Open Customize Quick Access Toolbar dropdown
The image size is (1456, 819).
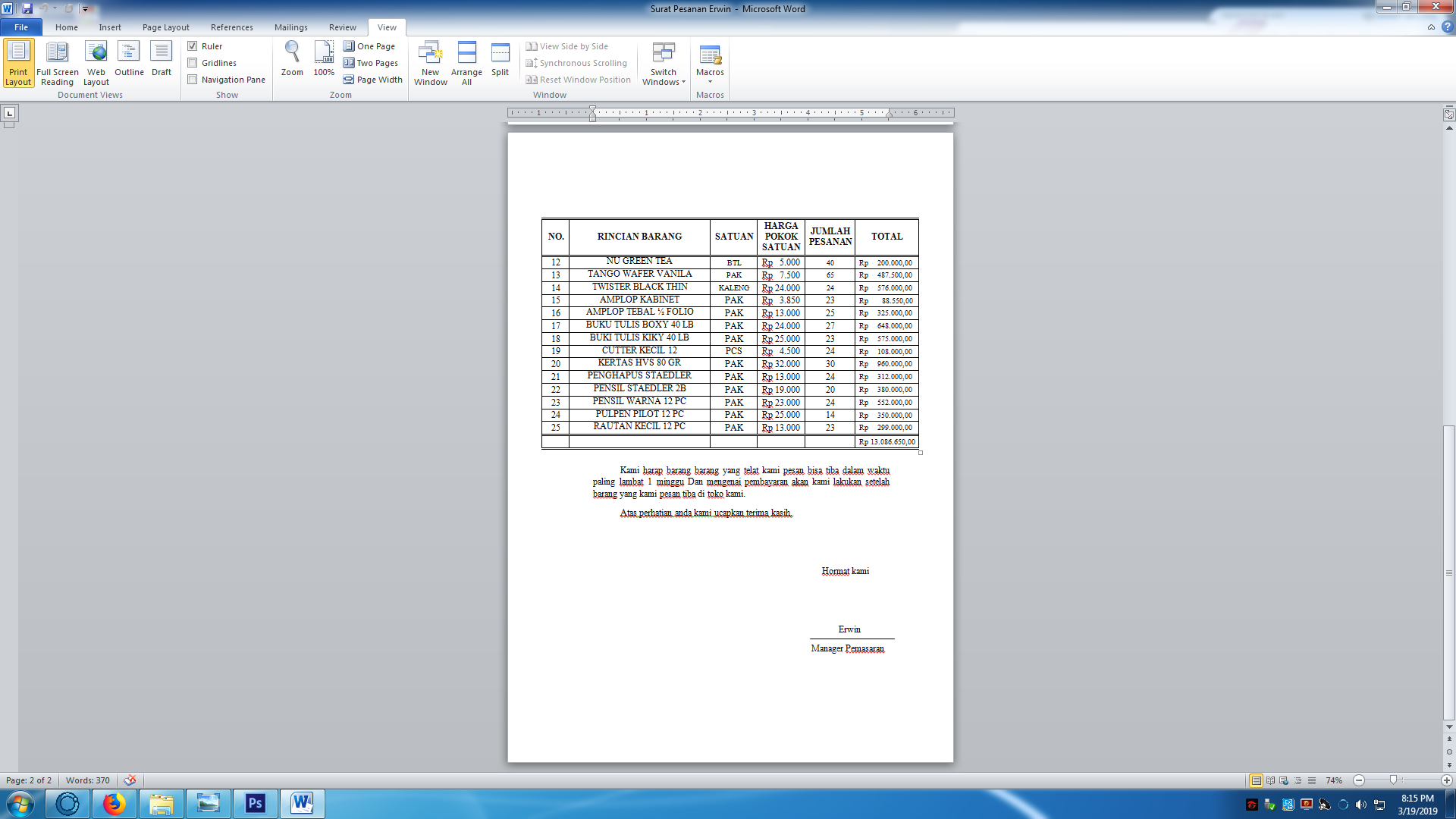pyautogui.click(x=85, y=9)
